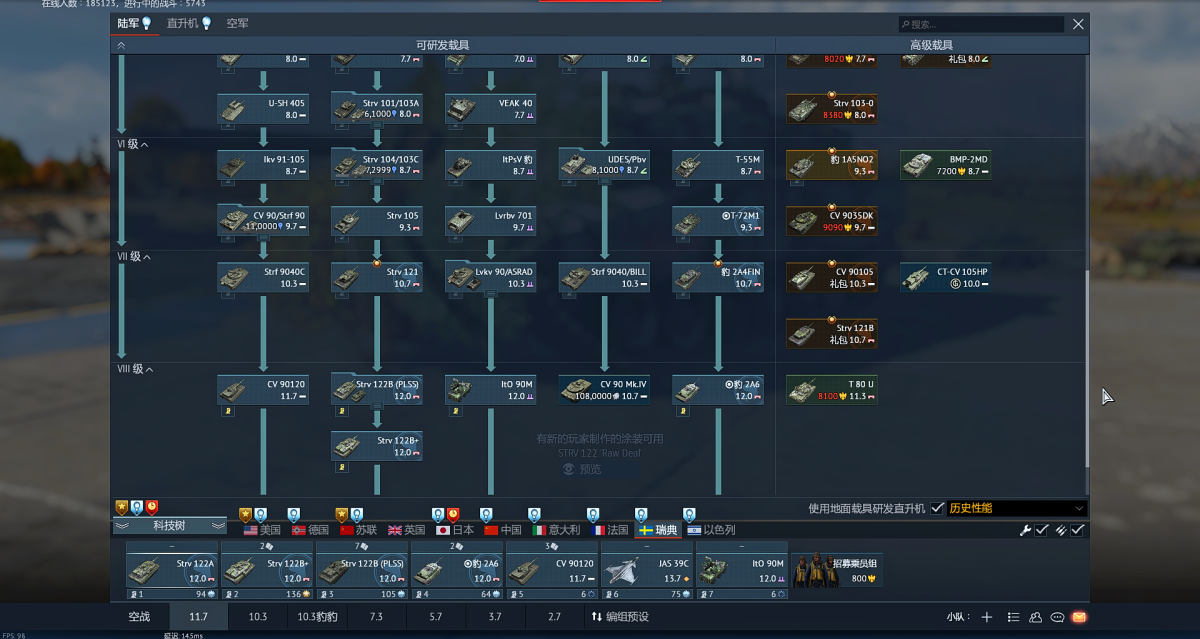Viewport: 1200px width, 639px height.
Task: Collapse the tree using the top-left arrow
Action: (x=122, y=45)
